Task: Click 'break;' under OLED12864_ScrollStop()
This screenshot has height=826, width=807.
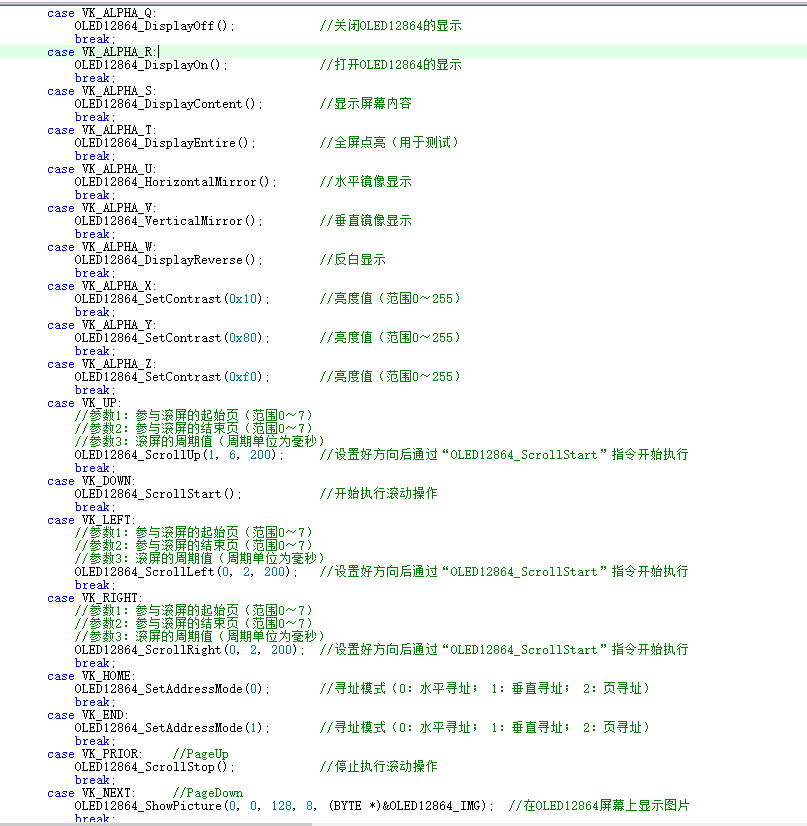Action: [x=95, y=780]
